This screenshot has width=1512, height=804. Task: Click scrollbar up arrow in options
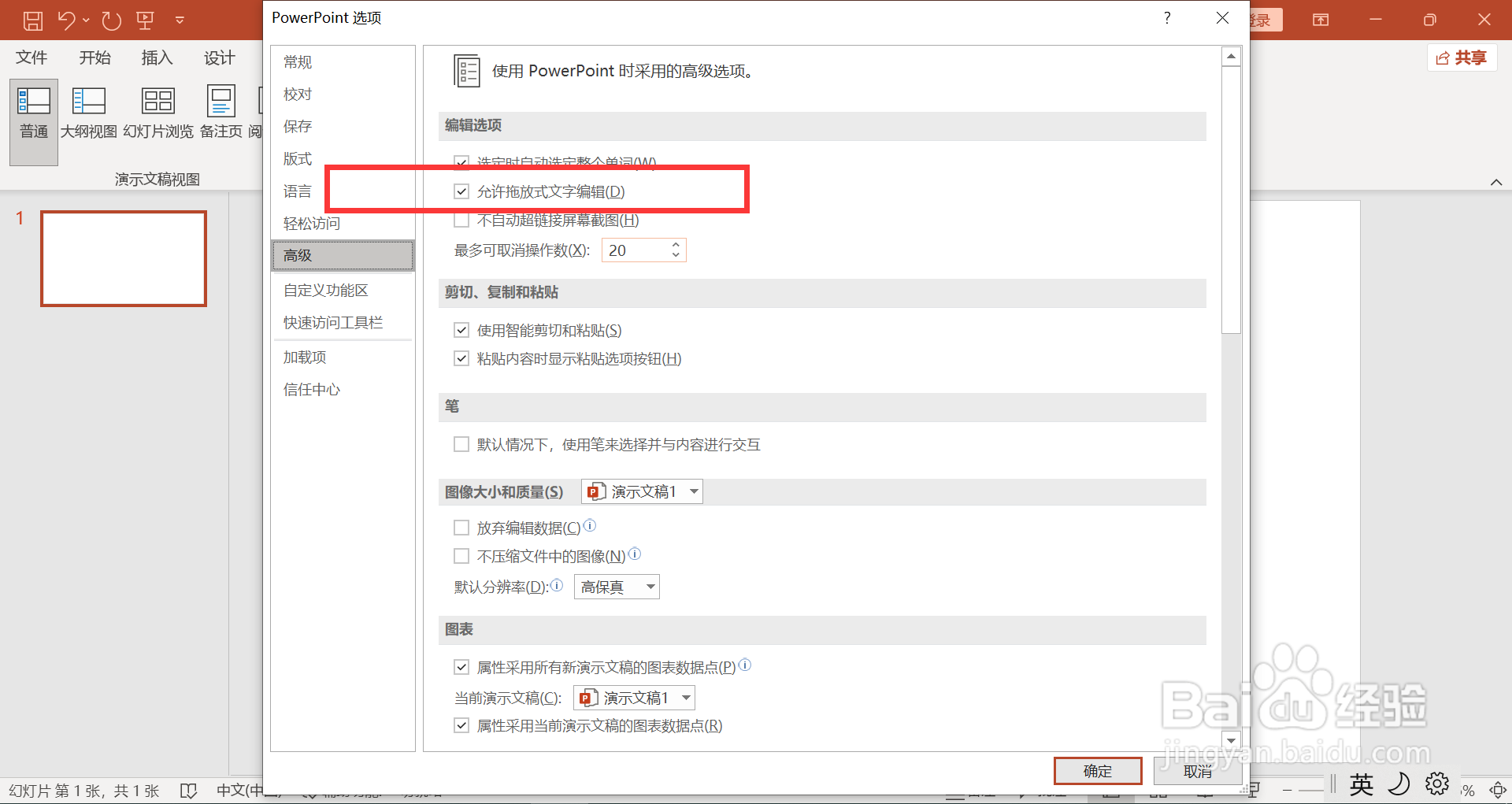[1231, 56]
